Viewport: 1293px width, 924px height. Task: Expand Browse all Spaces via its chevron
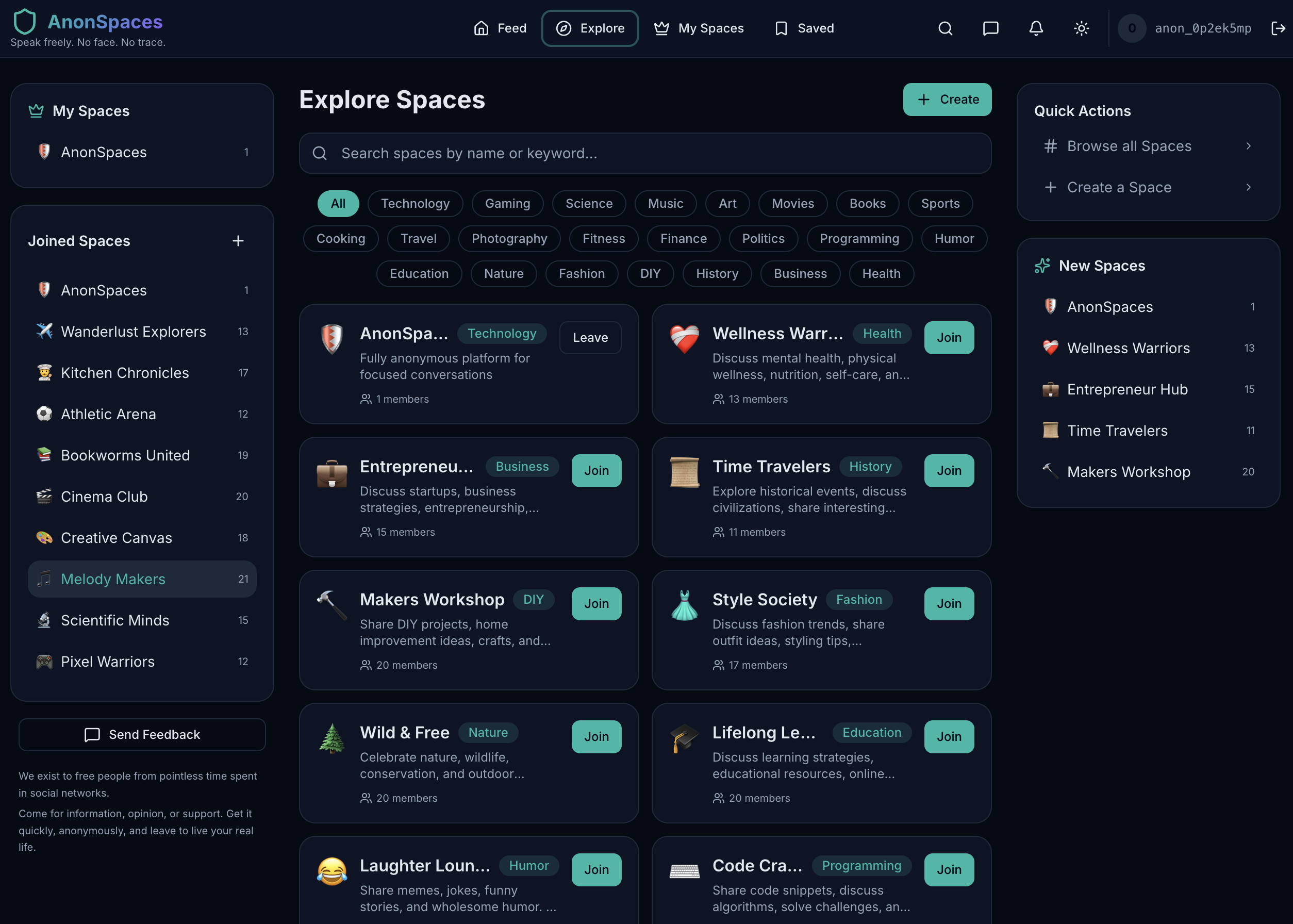tap(1248, 146)
